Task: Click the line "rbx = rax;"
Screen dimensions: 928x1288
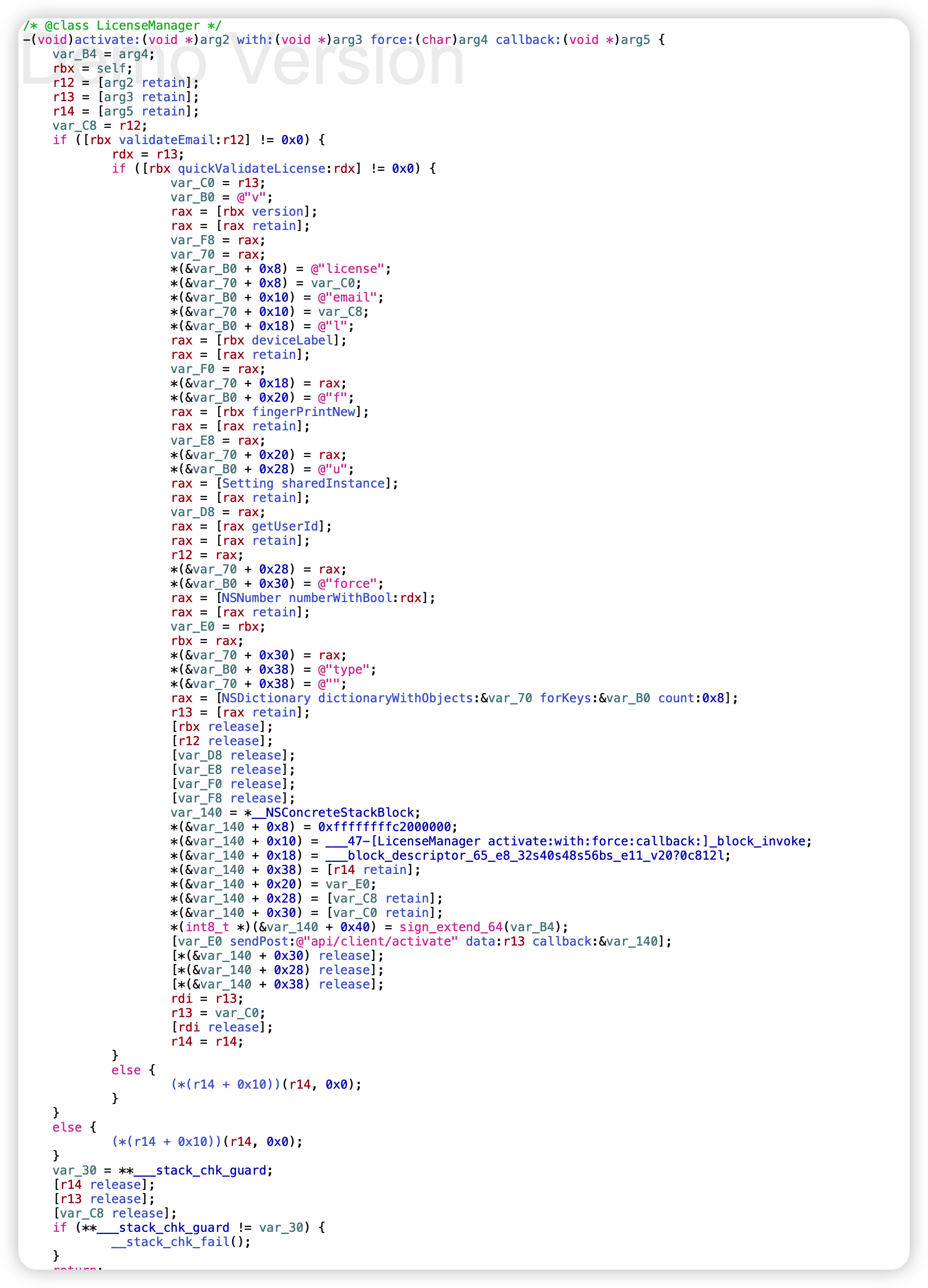Action: (207, 640)
